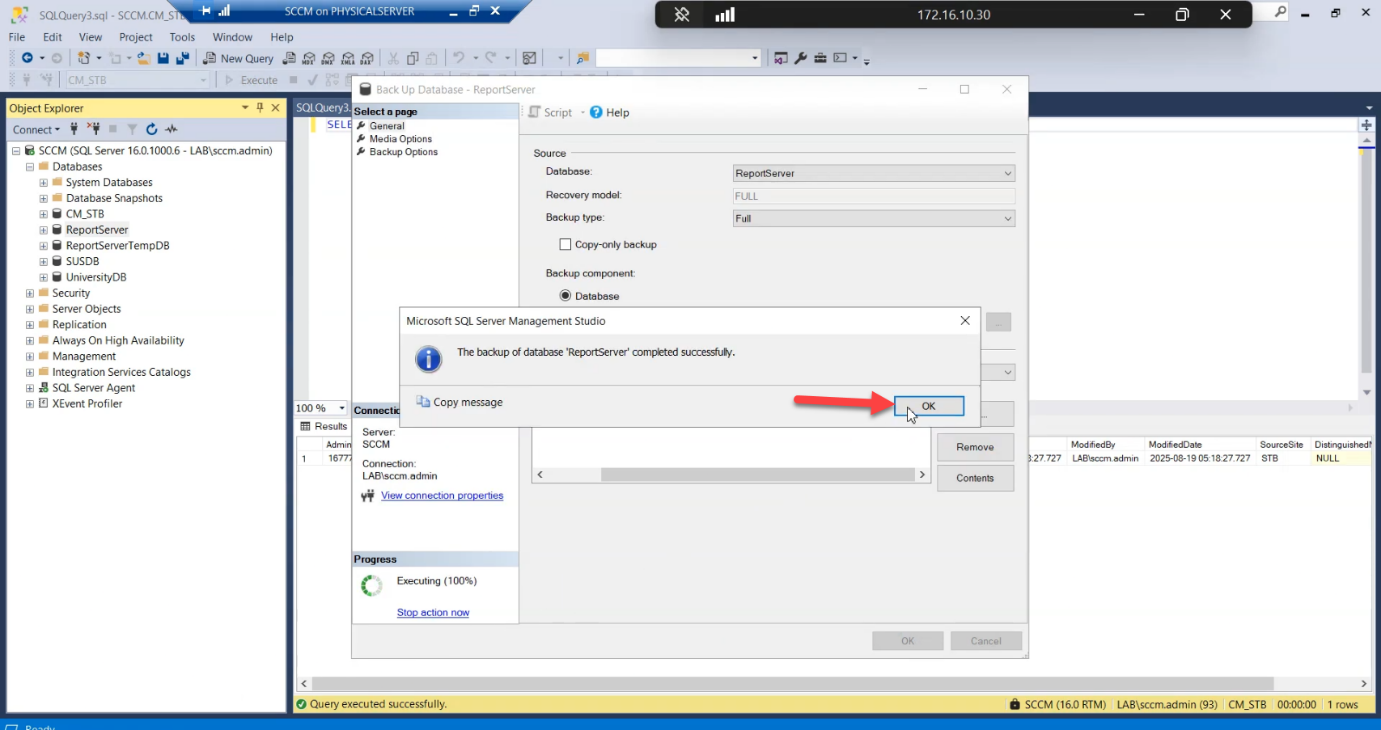Open the Window menu
This screenshot has width=1381, height=730.
(x=233, y=37)
